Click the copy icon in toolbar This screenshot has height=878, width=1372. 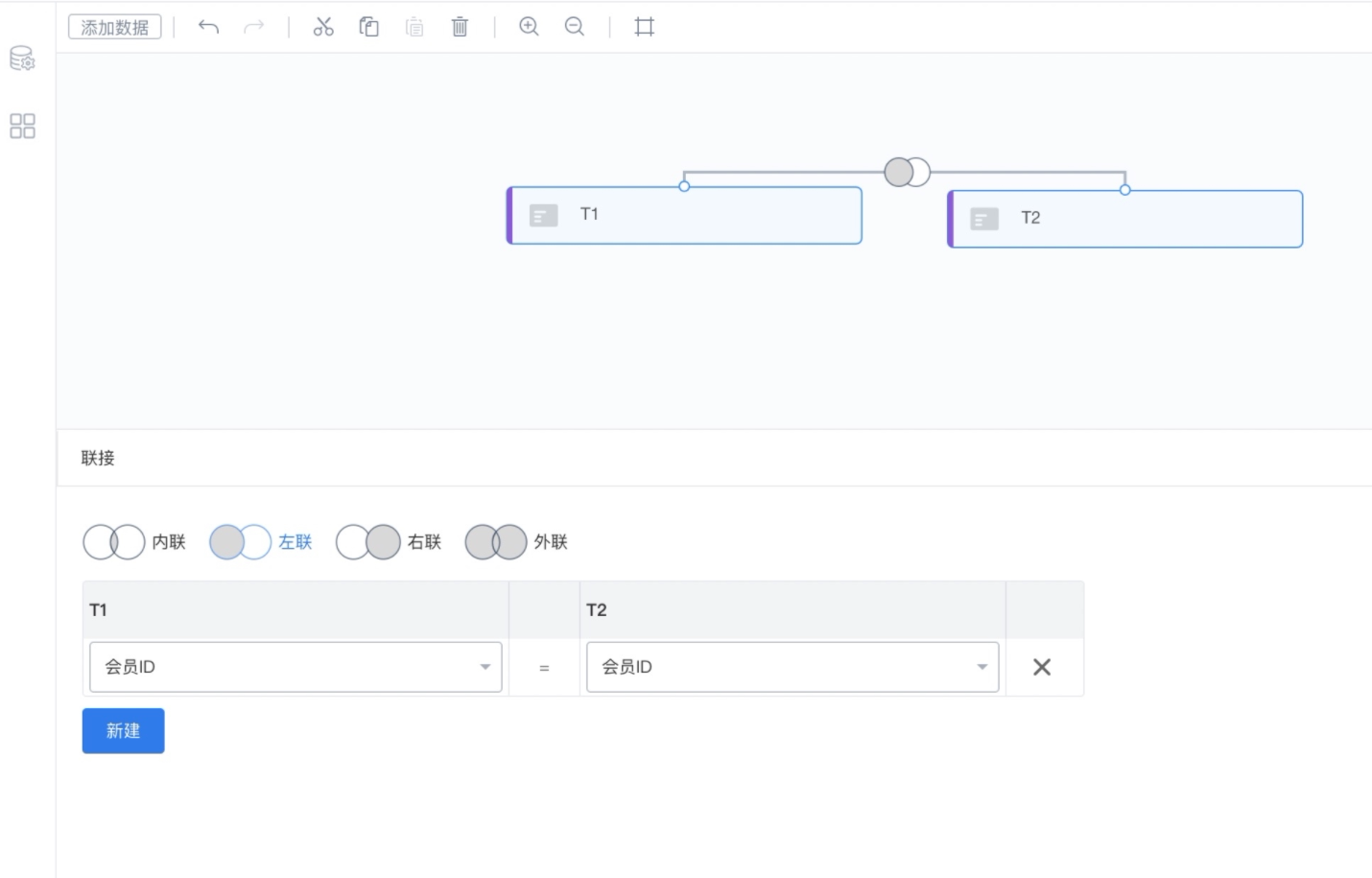[x=368, y=27]
